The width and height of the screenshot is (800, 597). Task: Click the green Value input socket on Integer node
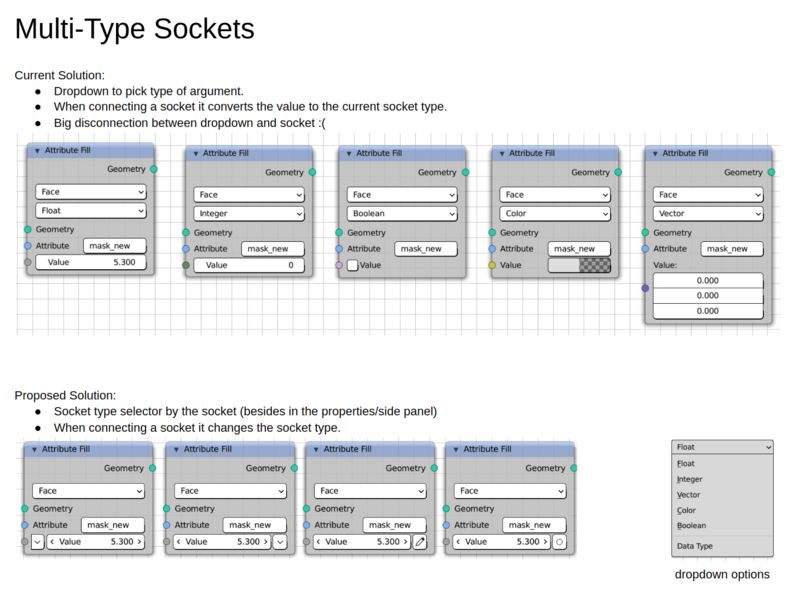[185, 264]
